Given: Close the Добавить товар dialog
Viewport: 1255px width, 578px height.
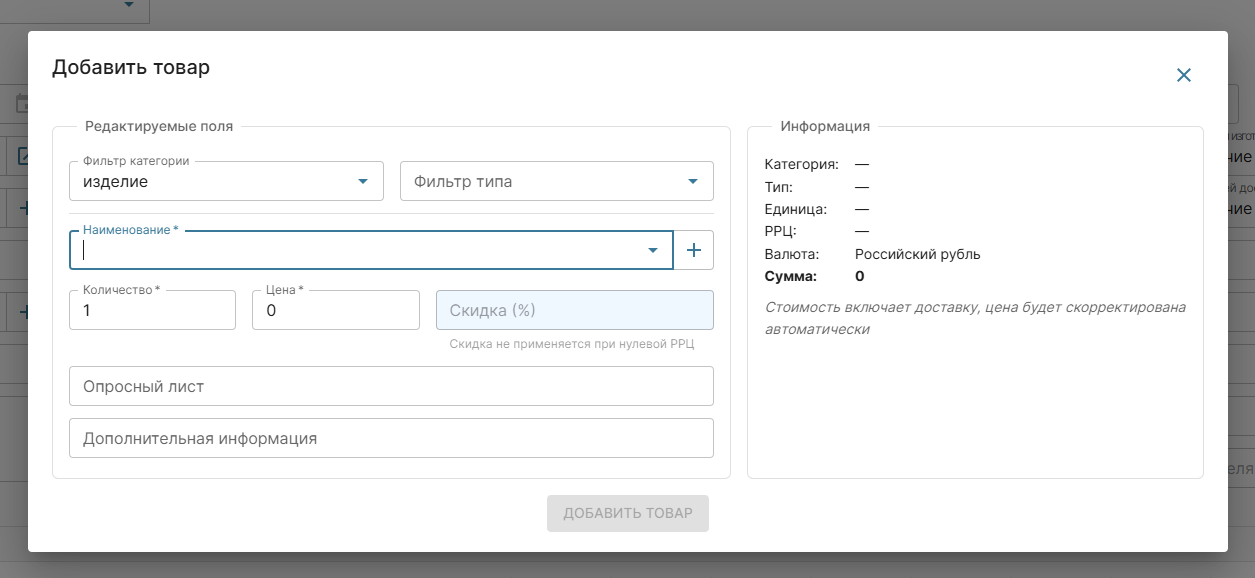Looking at the screenshot, I should point(1183,75).
